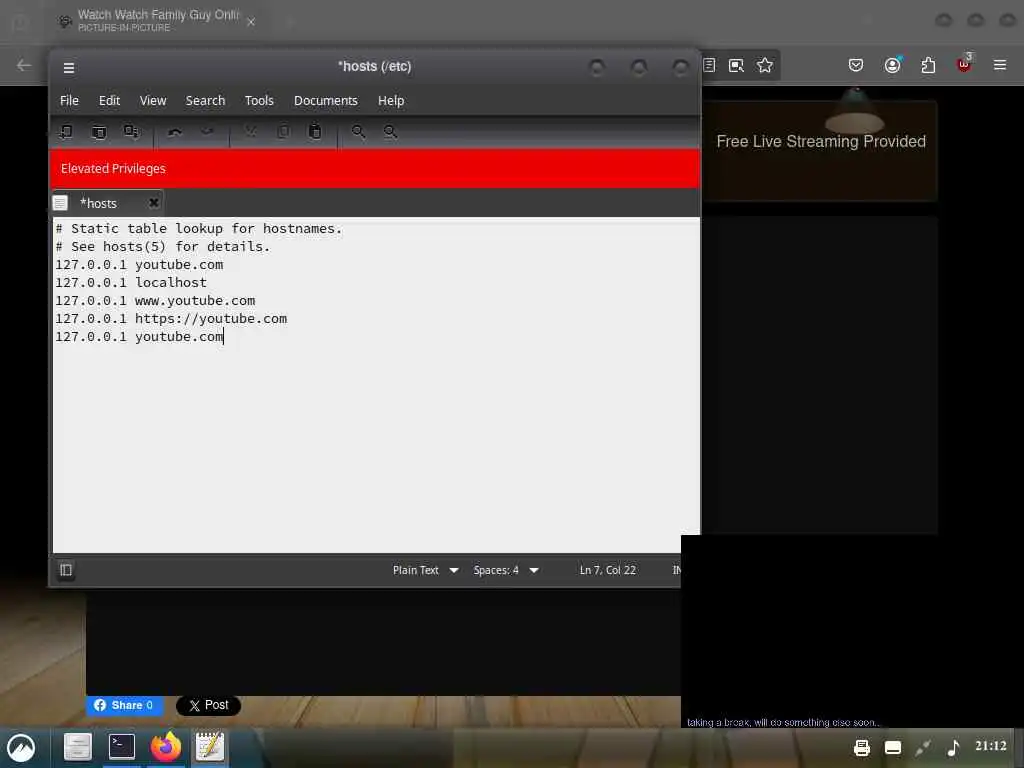The height and width of the screenshot is (768, 1024).
Task: Select the Watch Family Guy Online tab
Action: [x=157, y=20]
